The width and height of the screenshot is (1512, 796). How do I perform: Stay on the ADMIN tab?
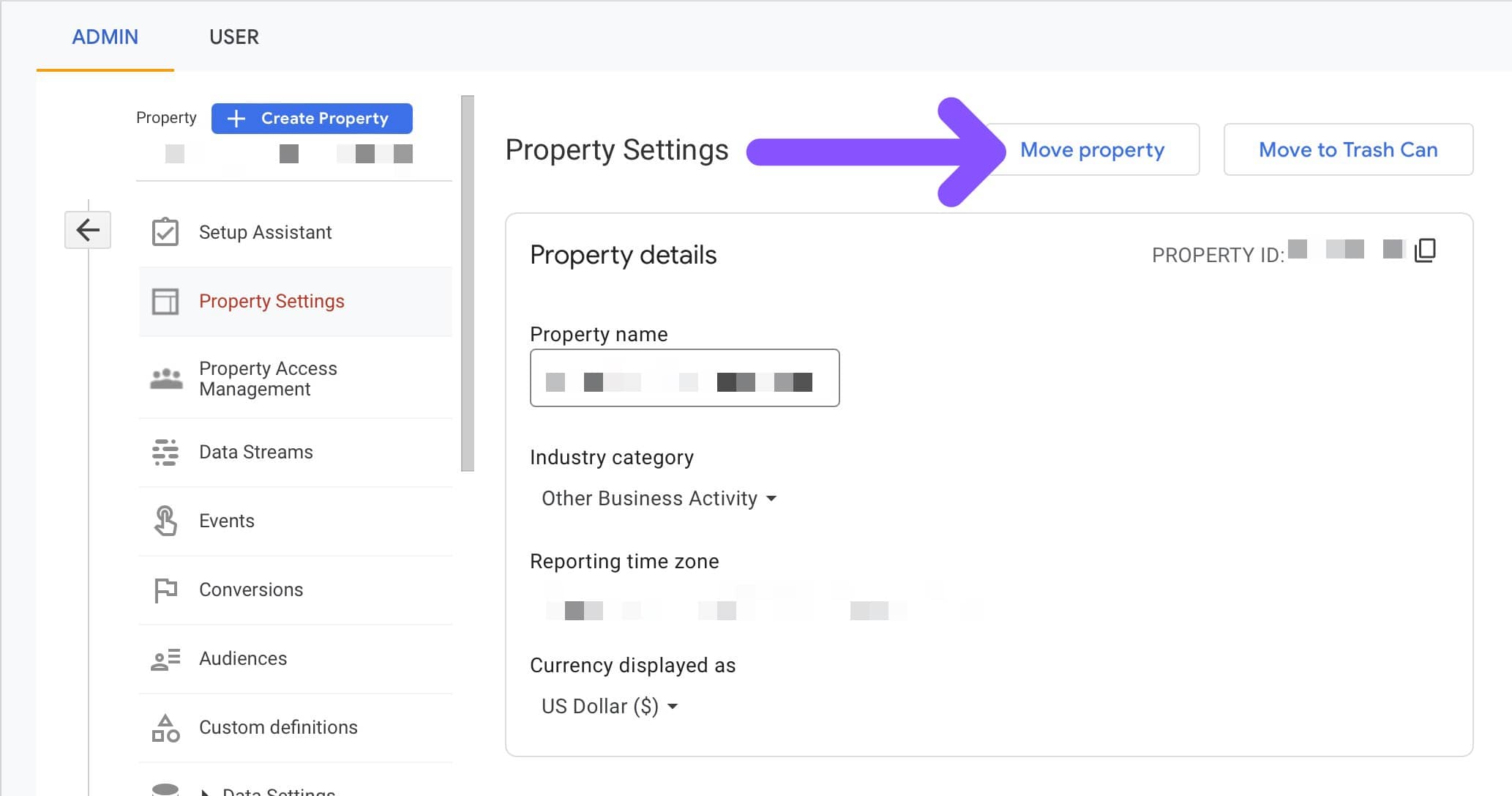coord(105,37)
